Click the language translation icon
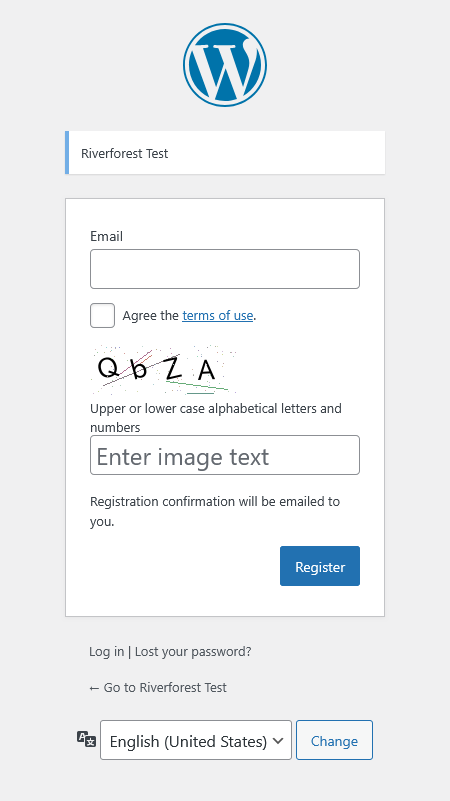Viewport: 450px width, 801px height. pos(86,739)
